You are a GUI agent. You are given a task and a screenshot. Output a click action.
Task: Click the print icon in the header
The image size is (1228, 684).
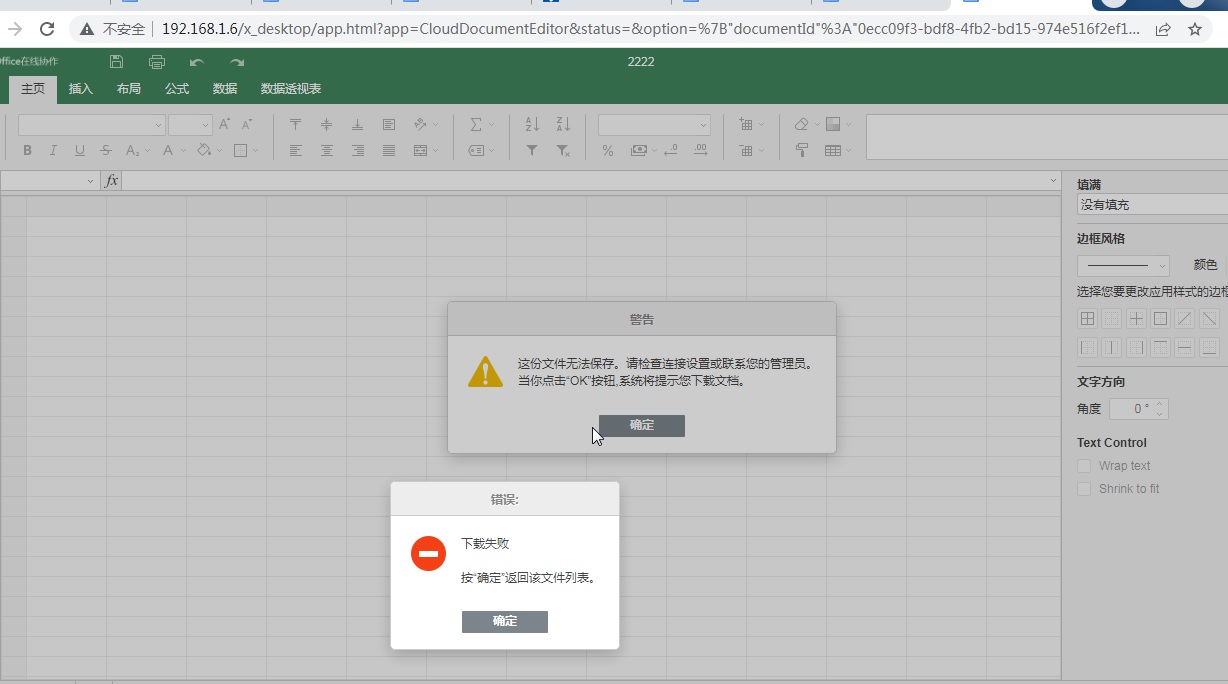pos(157,62)
